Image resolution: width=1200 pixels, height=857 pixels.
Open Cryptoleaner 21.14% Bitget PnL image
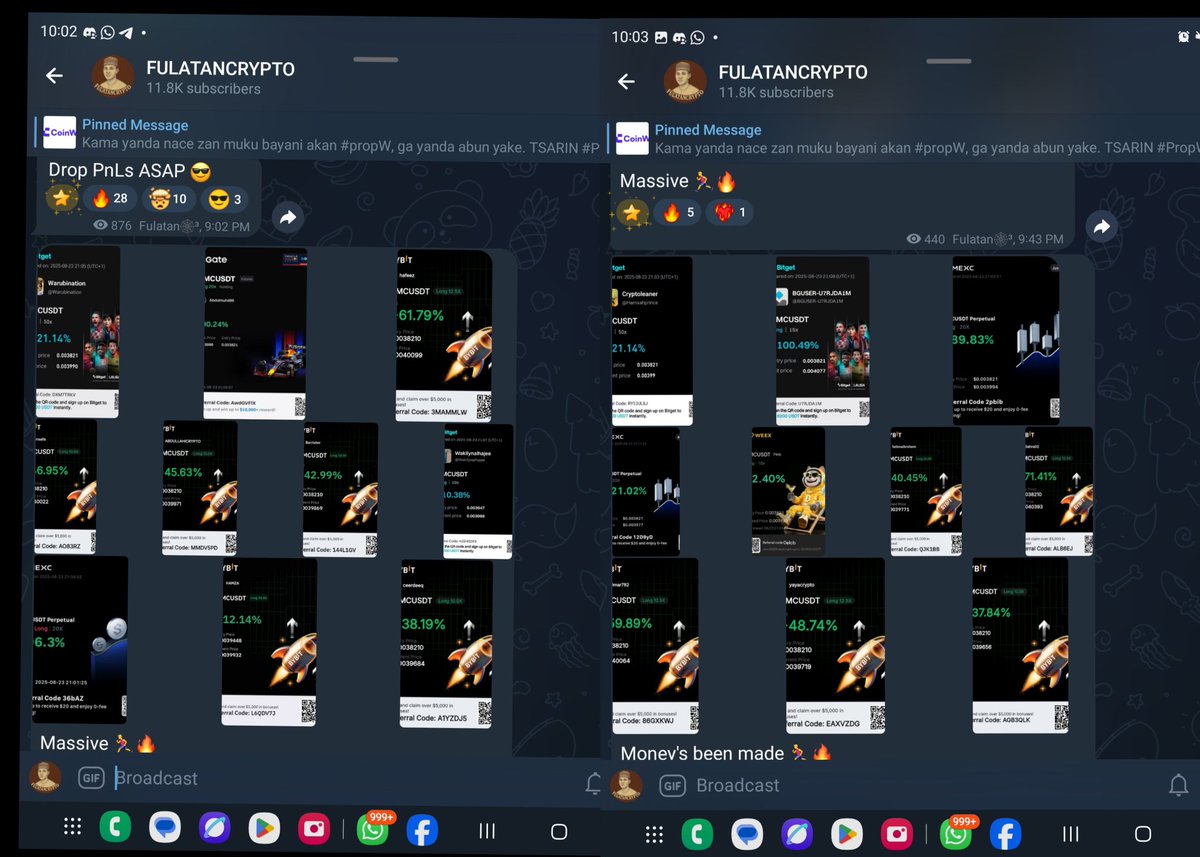click(x=651, y=340)
